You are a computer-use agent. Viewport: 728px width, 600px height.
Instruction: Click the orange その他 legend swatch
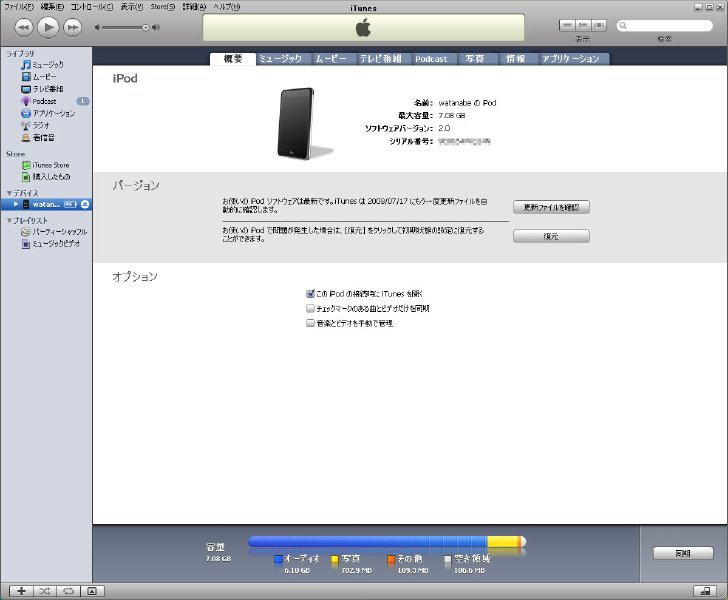pyautogui.click(x=391, y=559)
